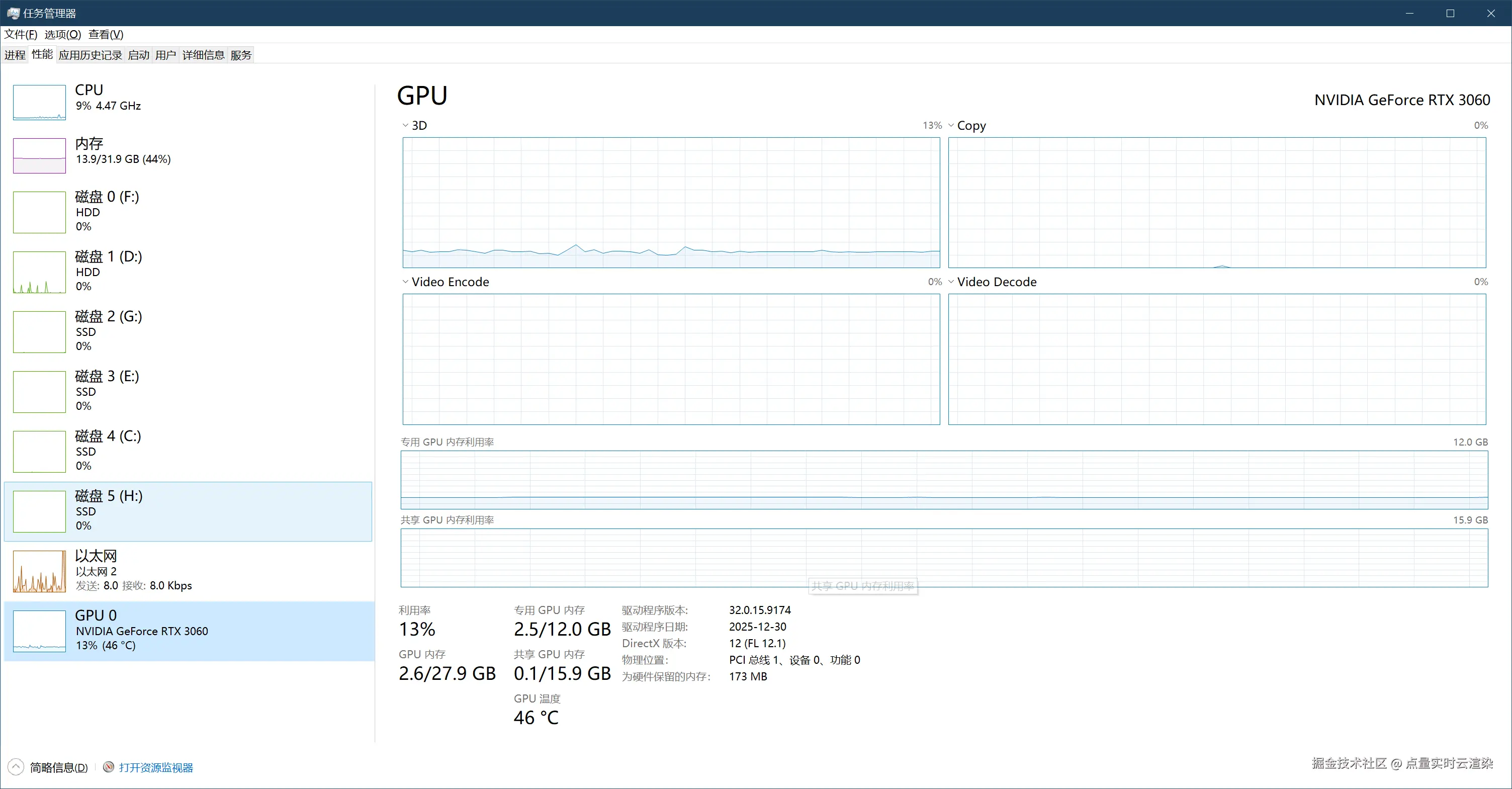The width and height of the screenshot is (1512, 789).
Task: Click the GPU 0 sidebar graph icon
Action: click(39, 631)
